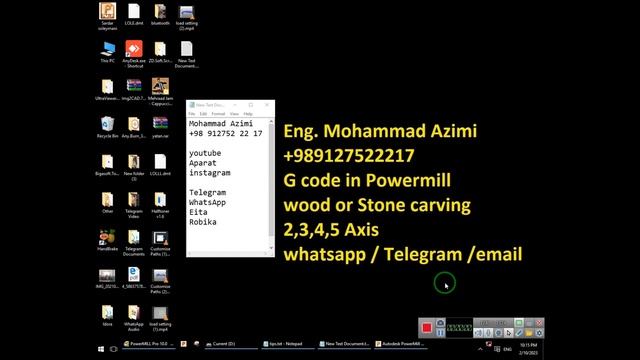Image resolution: width=640 pixels, height=360 pixels.
Task: Toggle webcam capture in the recorder toolbar
Action: pos(498,333)
